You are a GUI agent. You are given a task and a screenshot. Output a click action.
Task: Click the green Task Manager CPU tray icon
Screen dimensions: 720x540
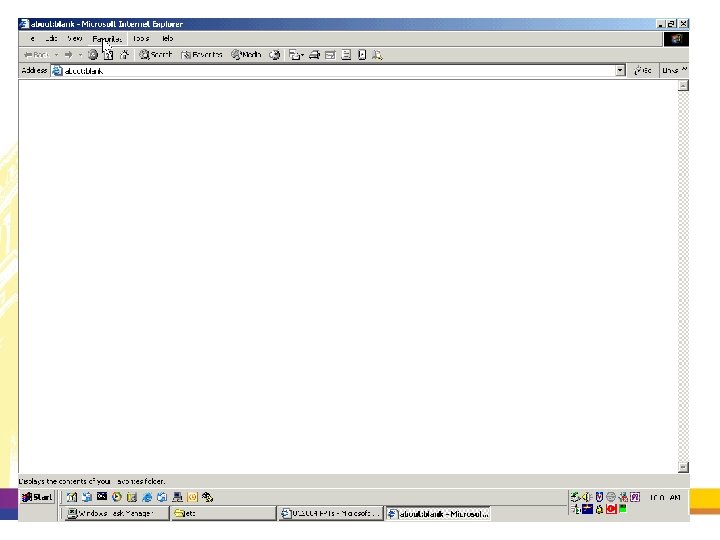click(623, 508)
